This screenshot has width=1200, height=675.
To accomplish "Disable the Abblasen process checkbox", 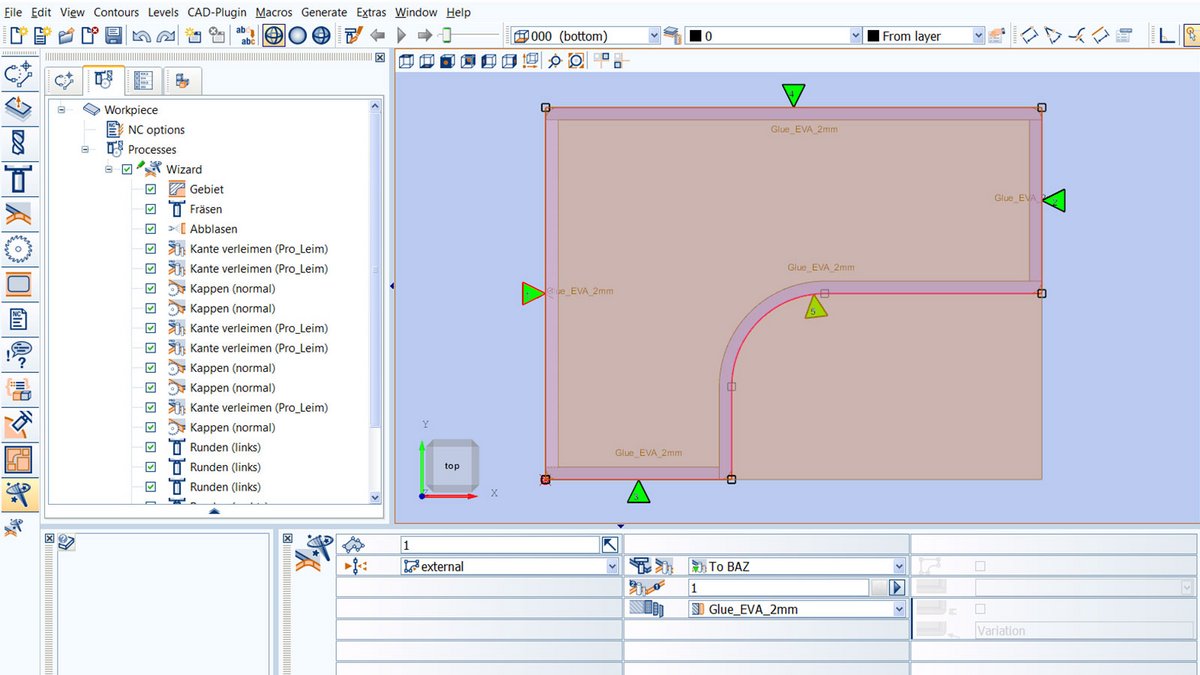I will click(x=150, y=228).
